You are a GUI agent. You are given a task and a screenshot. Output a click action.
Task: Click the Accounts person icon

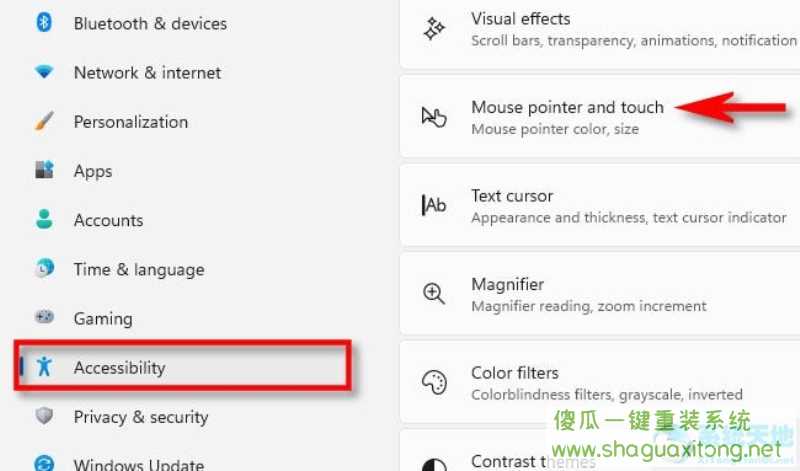tap(44, 219)
